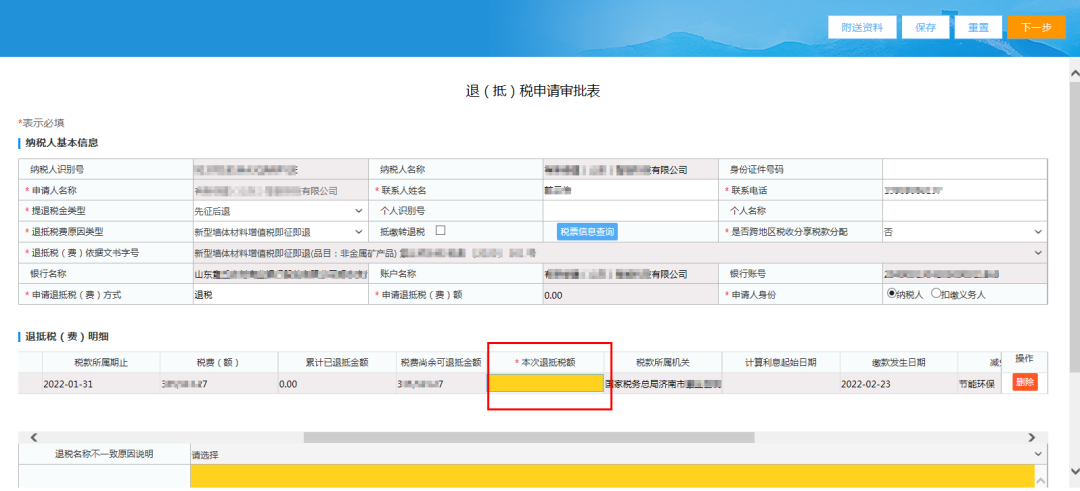Click the 联系人姓名 input field
This screenshot has height=491, width=1080.
click(x=630, y=190)
